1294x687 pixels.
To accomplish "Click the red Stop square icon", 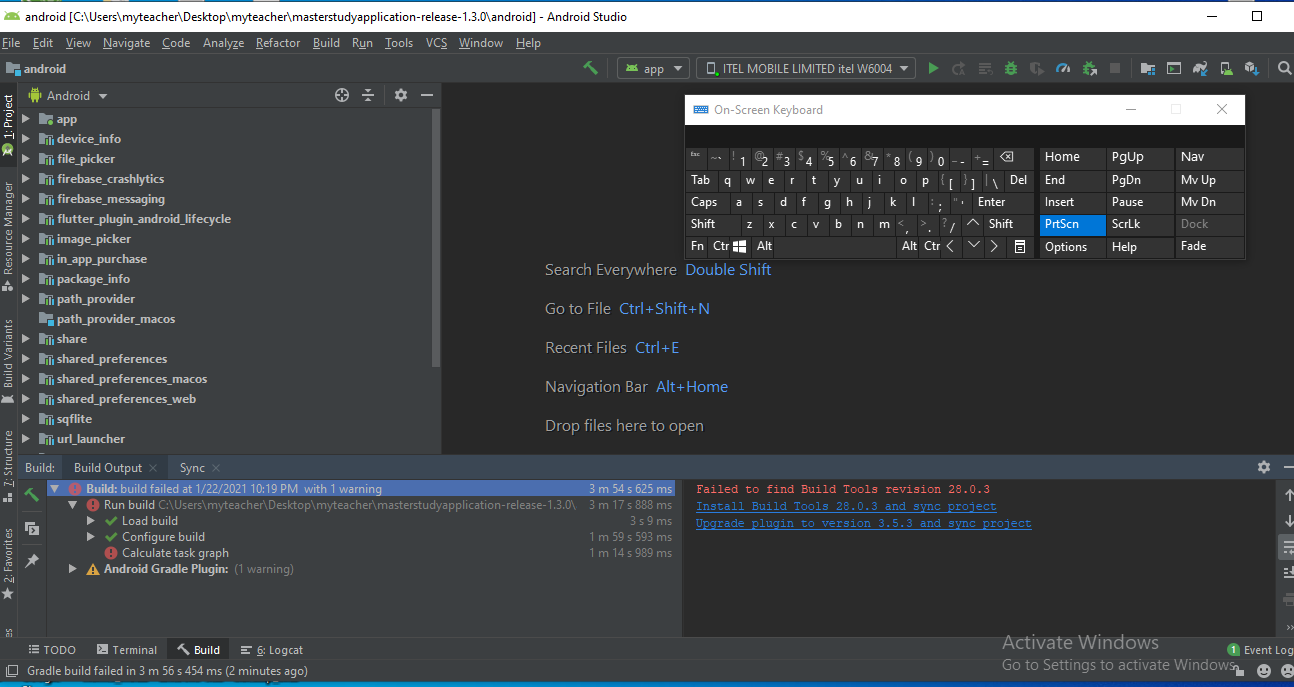I will pos(1115,68).
